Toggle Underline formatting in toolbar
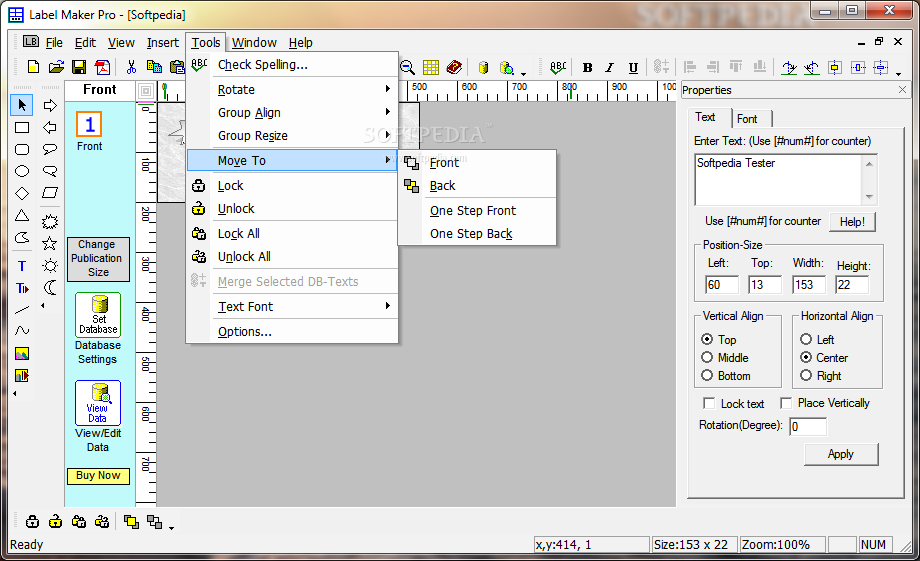Image resolution: width=920 pixels, height=561 pixels. (633, 67)
